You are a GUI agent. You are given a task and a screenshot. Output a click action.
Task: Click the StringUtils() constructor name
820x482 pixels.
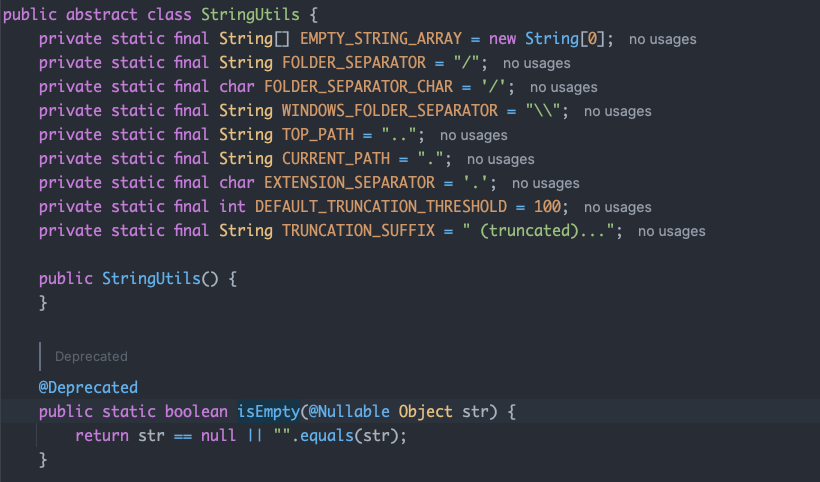click(x=151, y=279)
